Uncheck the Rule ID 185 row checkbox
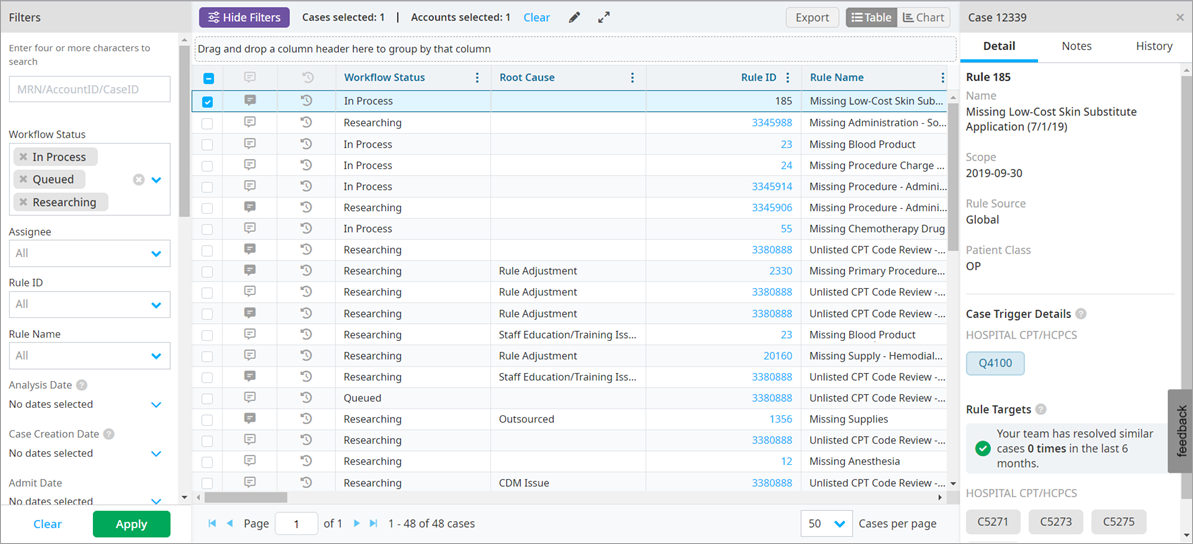This screenshot has height=544, width=1193. pyautogui.click(x=208, y=101)
